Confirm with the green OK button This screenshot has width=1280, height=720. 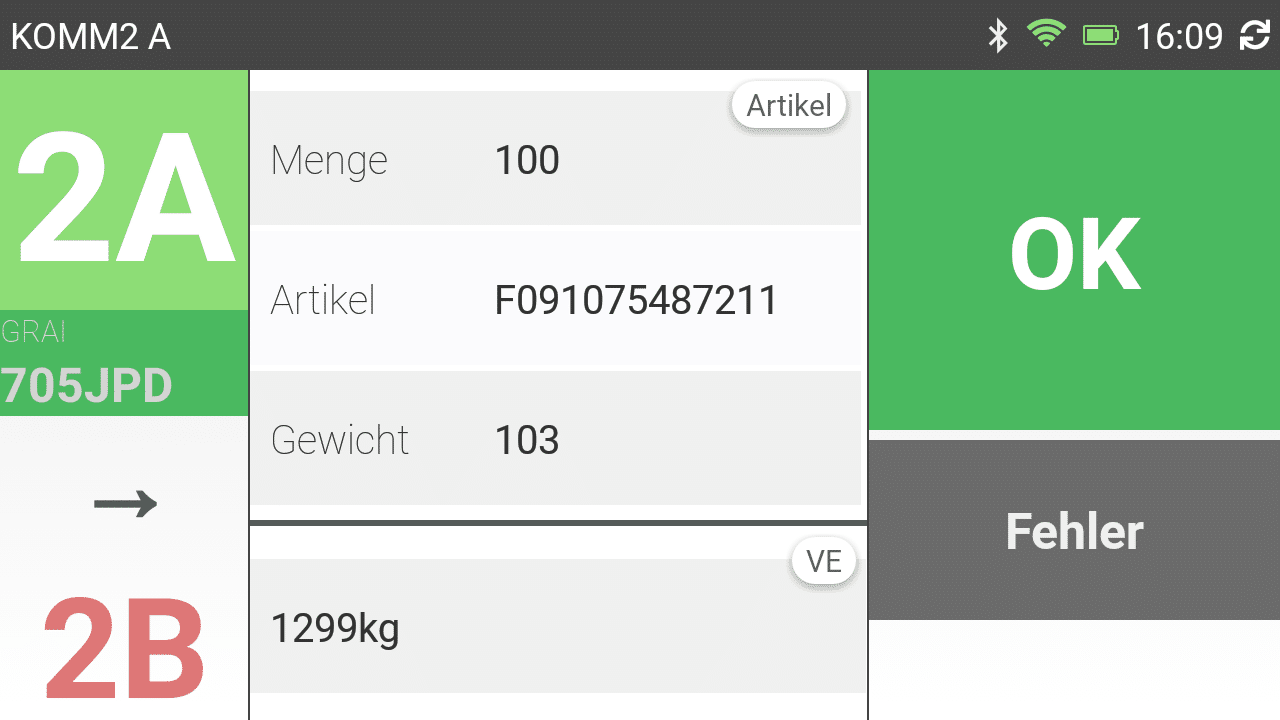1074,251
